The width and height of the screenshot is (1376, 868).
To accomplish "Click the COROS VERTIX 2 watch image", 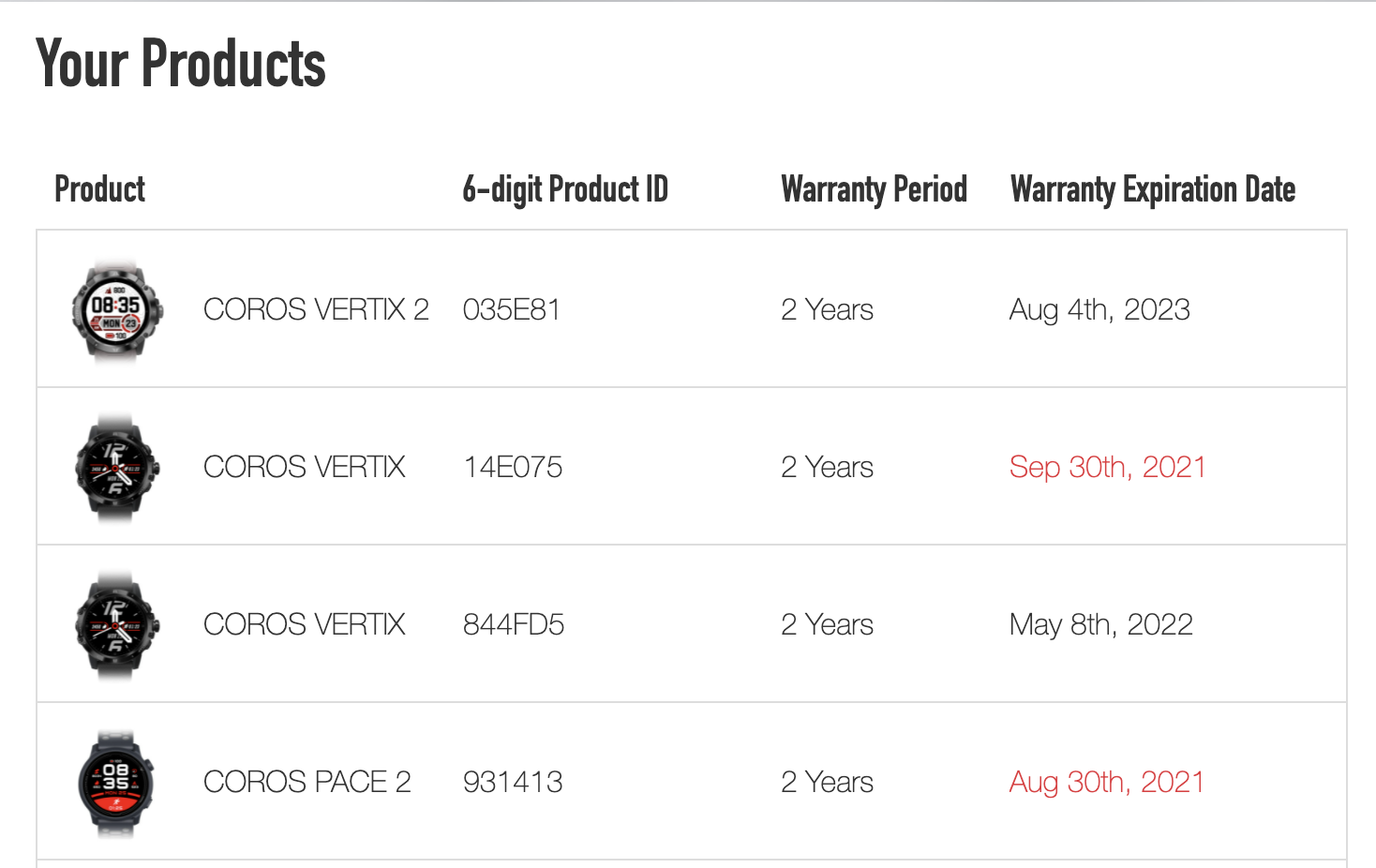I will point(117,310).
